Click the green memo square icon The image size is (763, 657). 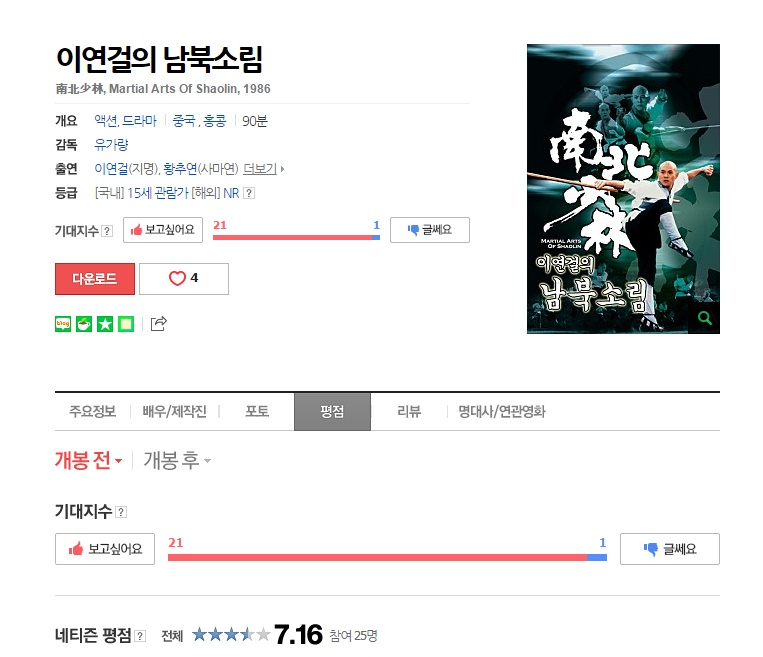pos(126,324)
